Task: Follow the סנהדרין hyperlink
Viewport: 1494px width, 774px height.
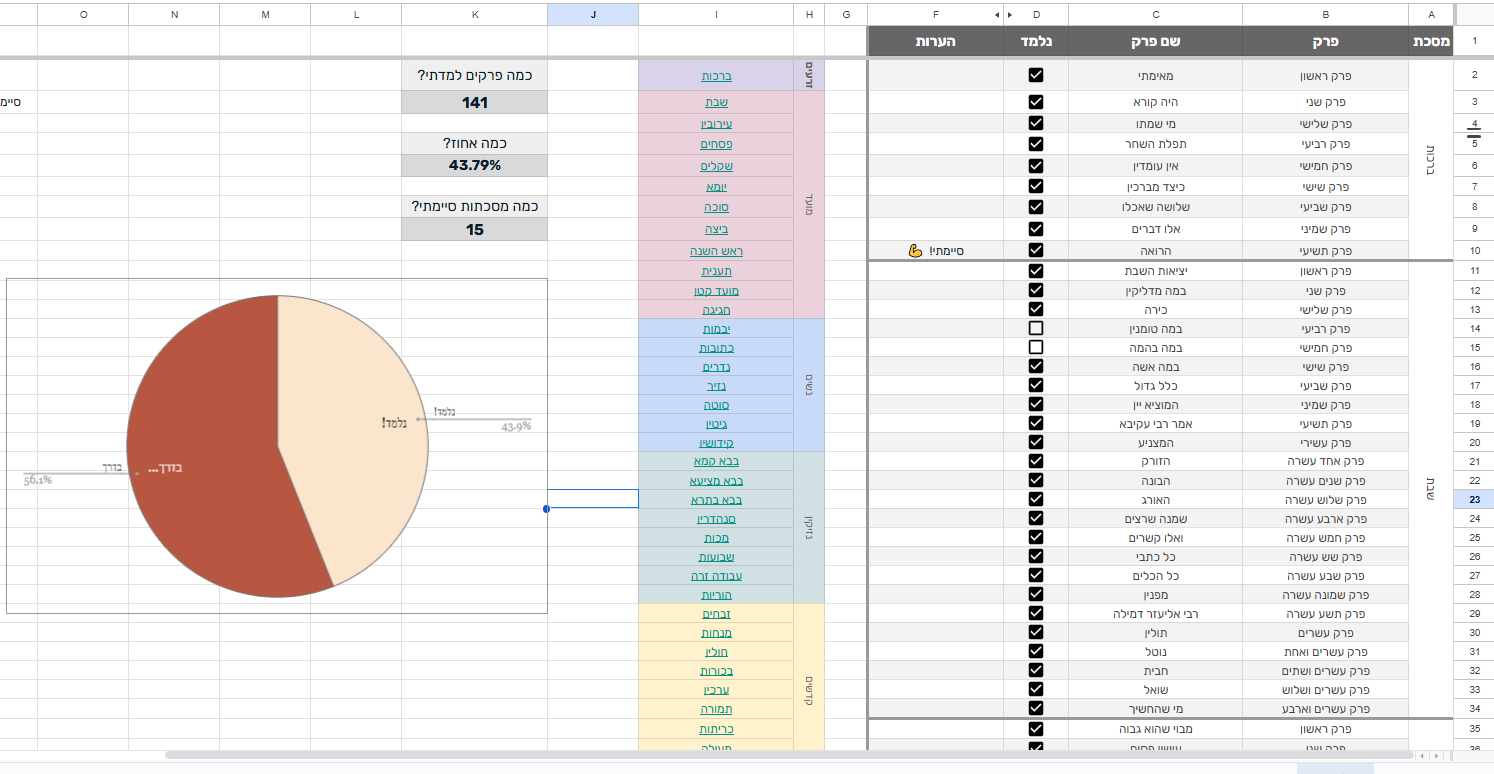Action: 714,518
